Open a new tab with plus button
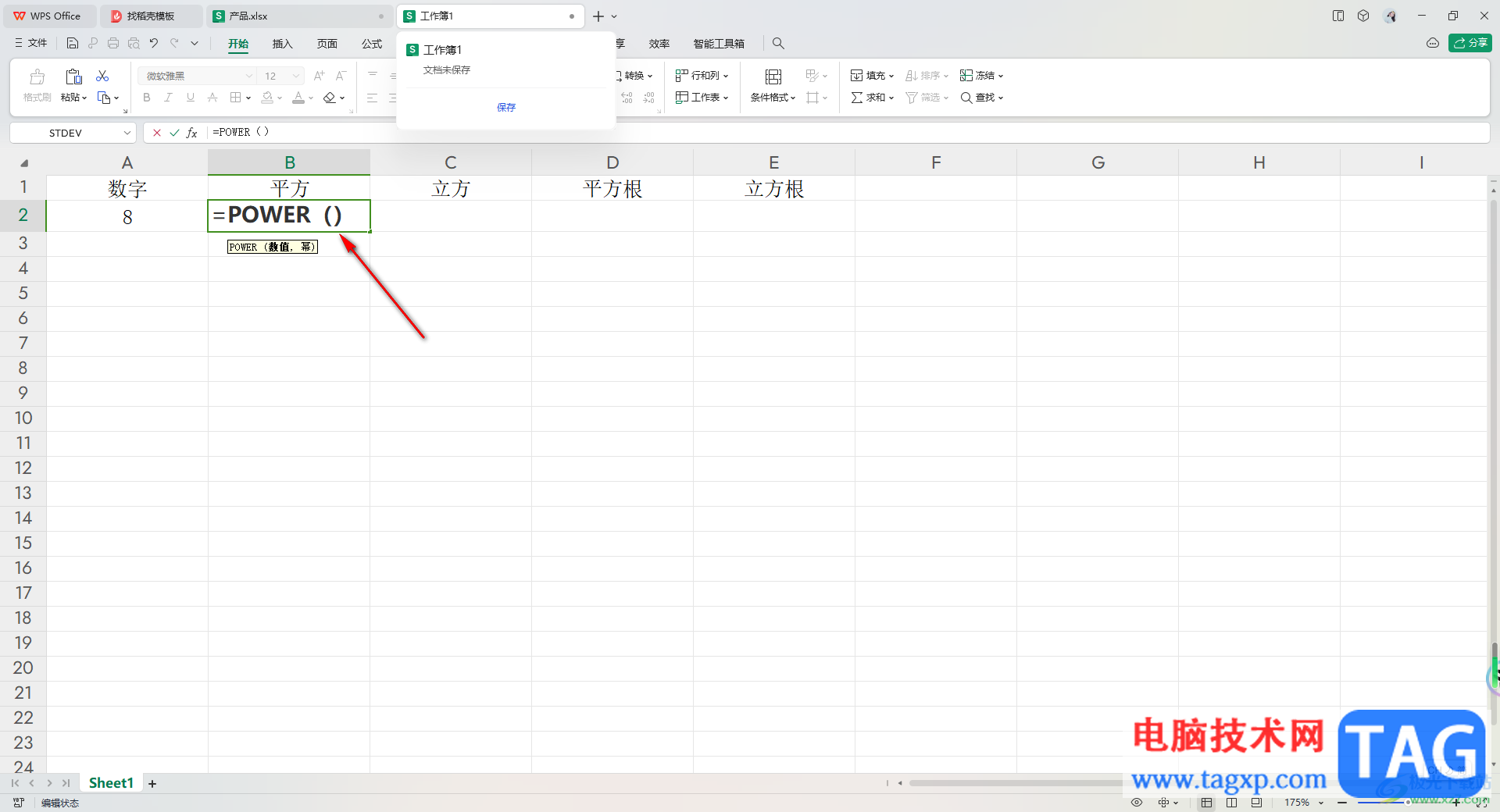 pyautogui.click(x=598, y=16)
